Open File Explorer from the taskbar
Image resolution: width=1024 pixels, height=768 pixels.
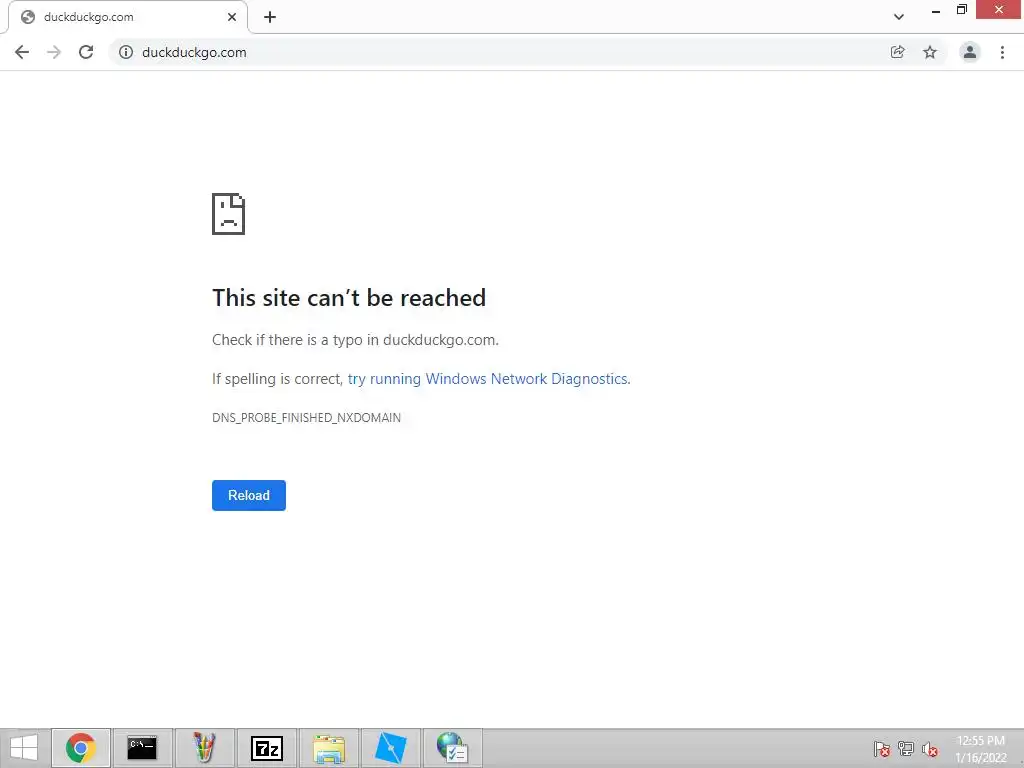(x=328, y=748)
